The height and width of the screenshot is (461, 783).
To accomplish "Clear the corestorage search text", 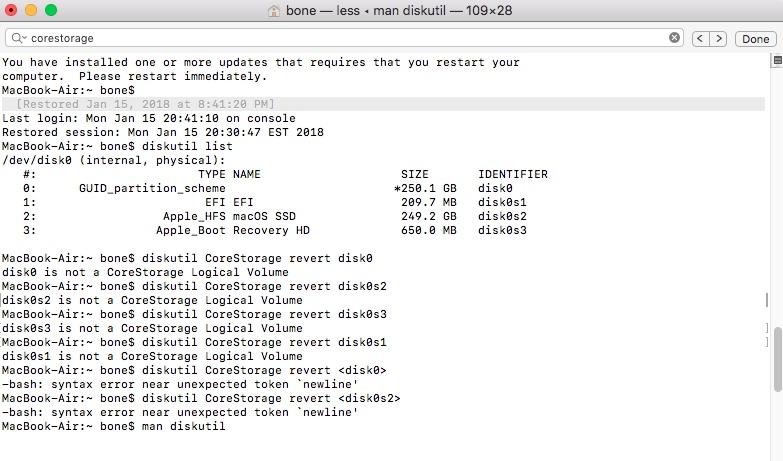I will pos(674,38).
